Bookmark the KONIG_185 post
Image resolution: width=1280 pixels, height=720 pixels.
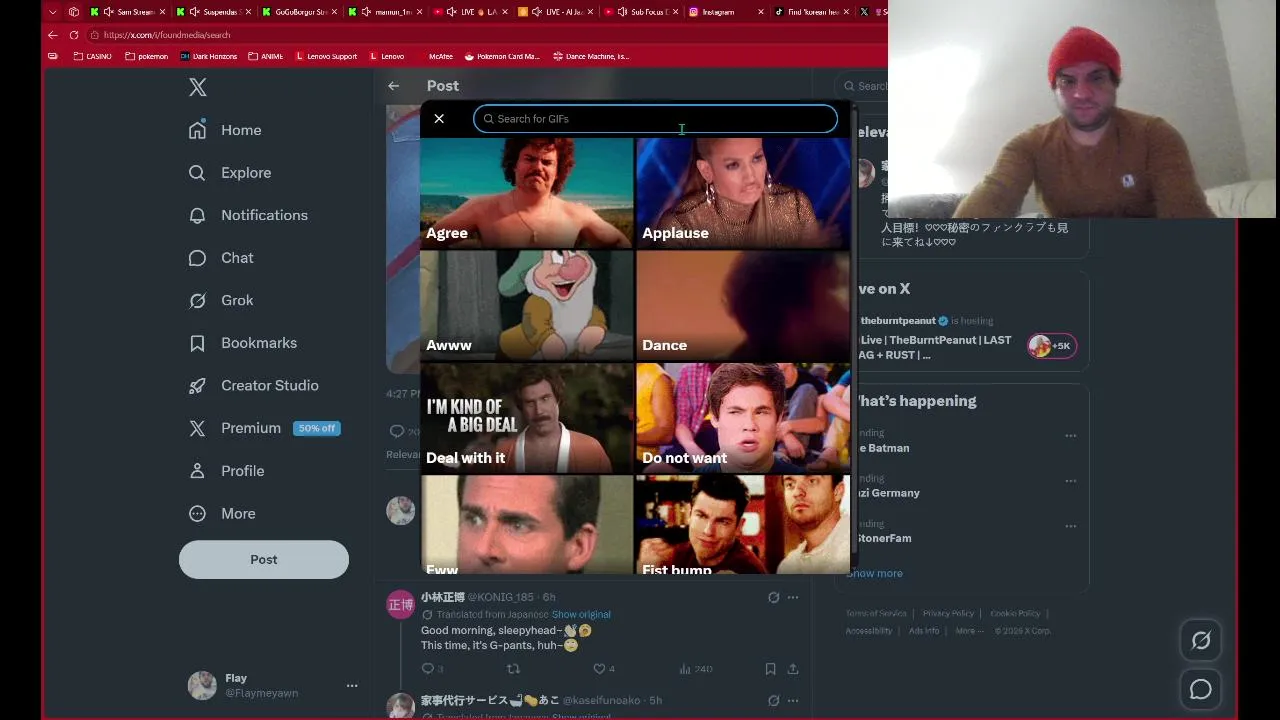click(x=770, y=668)
